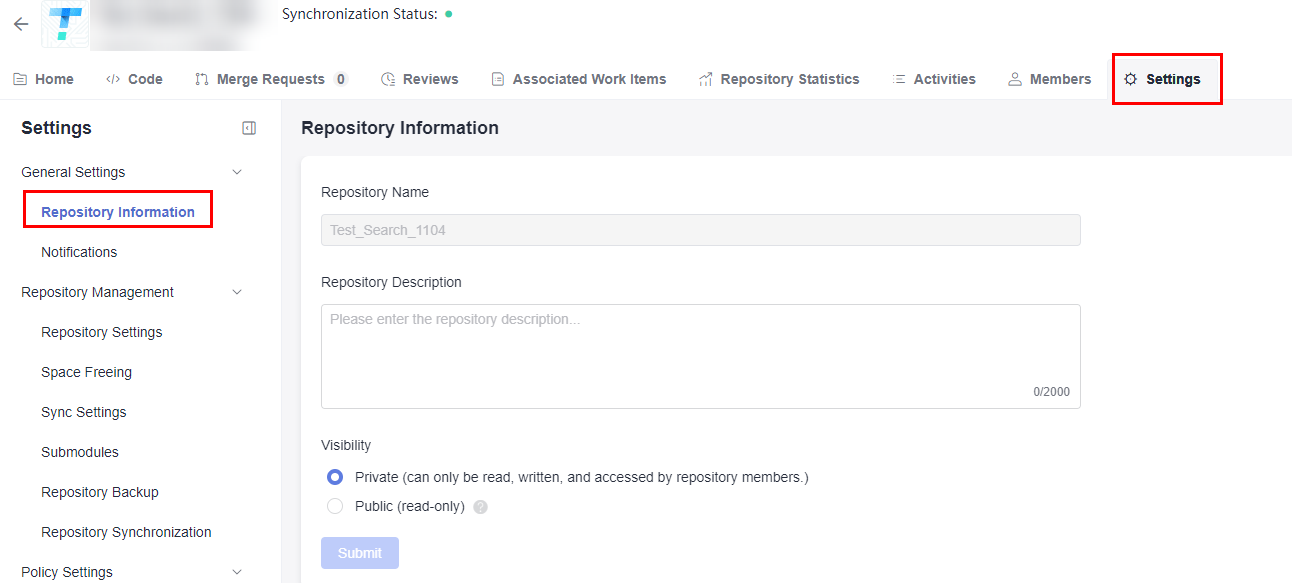Viewport: 1292px width, 583px height.
Task: Click the Repository Name field
Action: coord(700,230)
